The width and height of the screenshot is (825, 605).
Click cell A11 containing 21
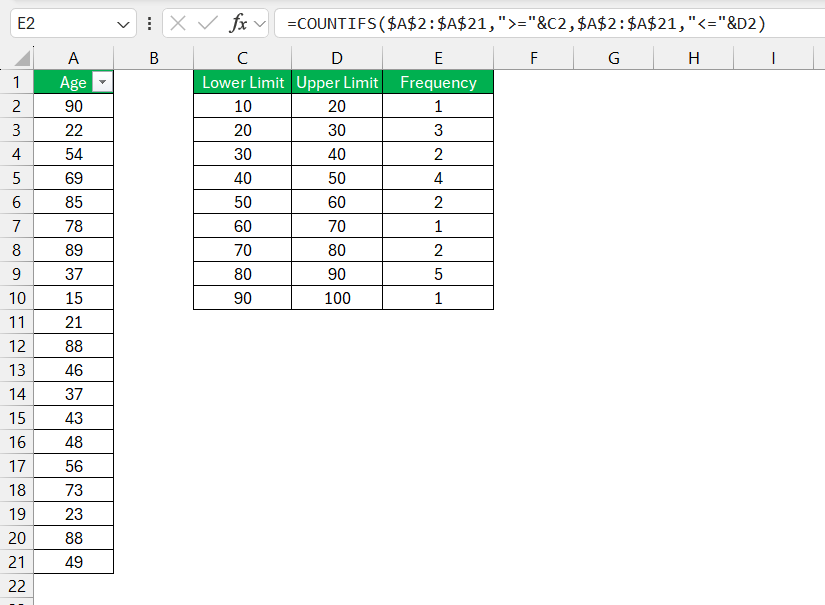pos(74,322)
